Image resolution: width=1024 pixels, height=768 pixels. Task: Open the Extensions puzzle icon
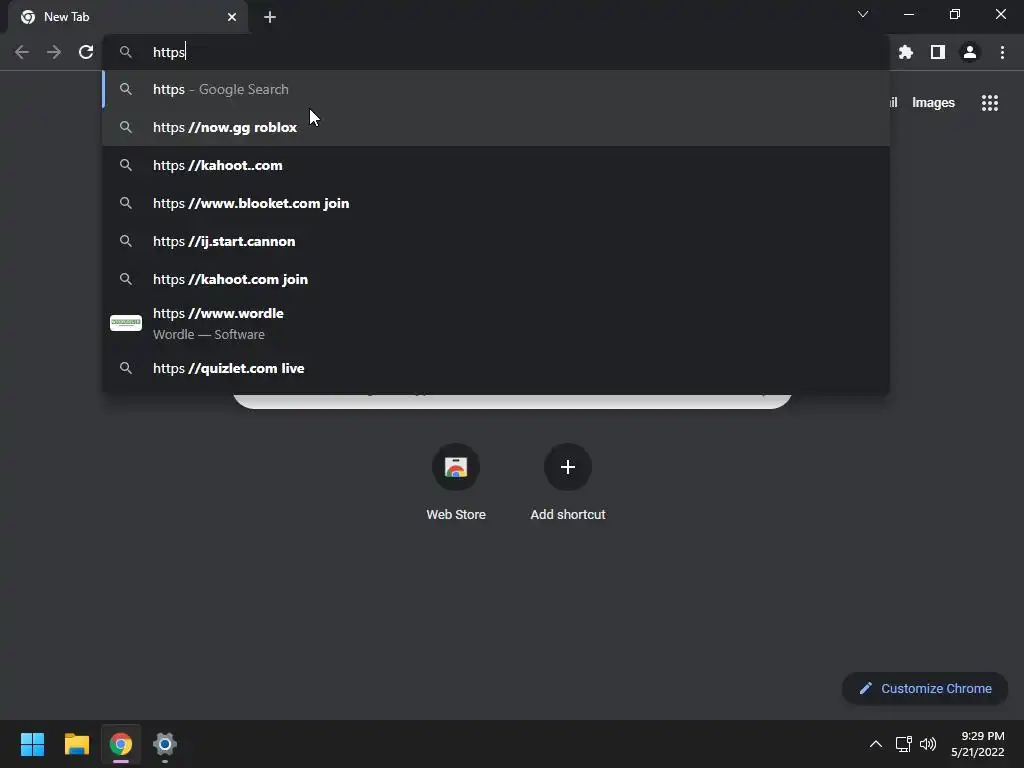(906, 52)
